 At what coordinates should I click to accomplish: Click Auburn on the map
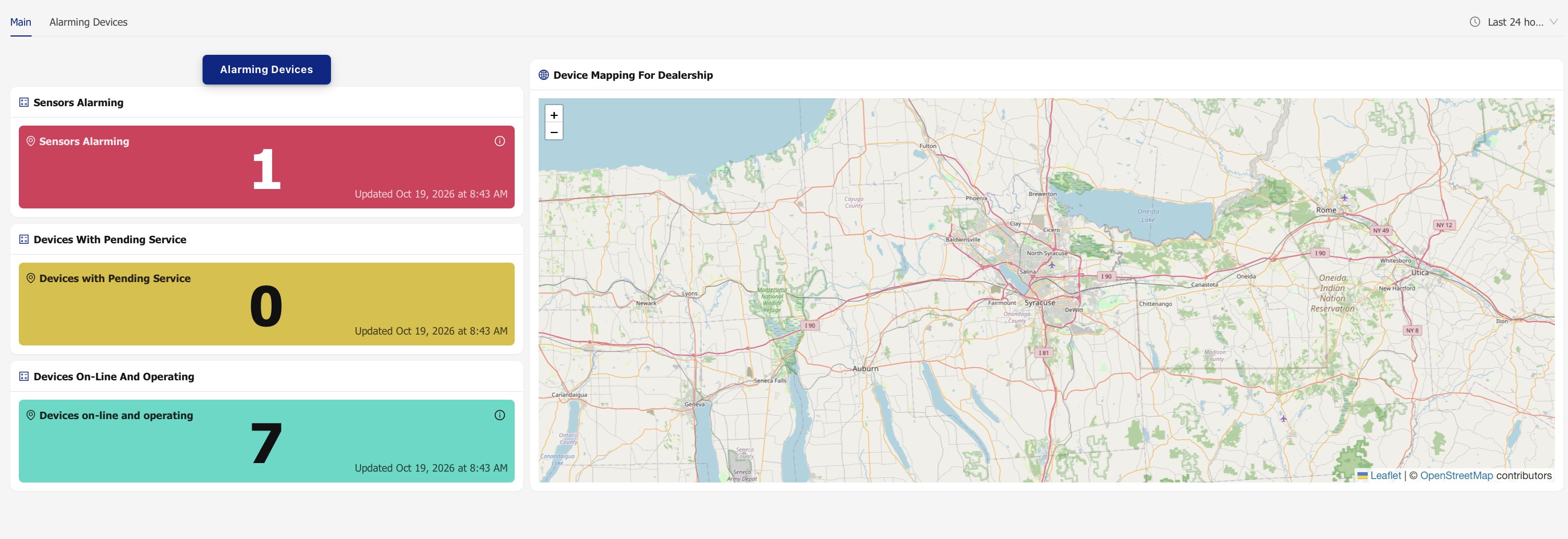pyautogui.click(x=865, y=368)
